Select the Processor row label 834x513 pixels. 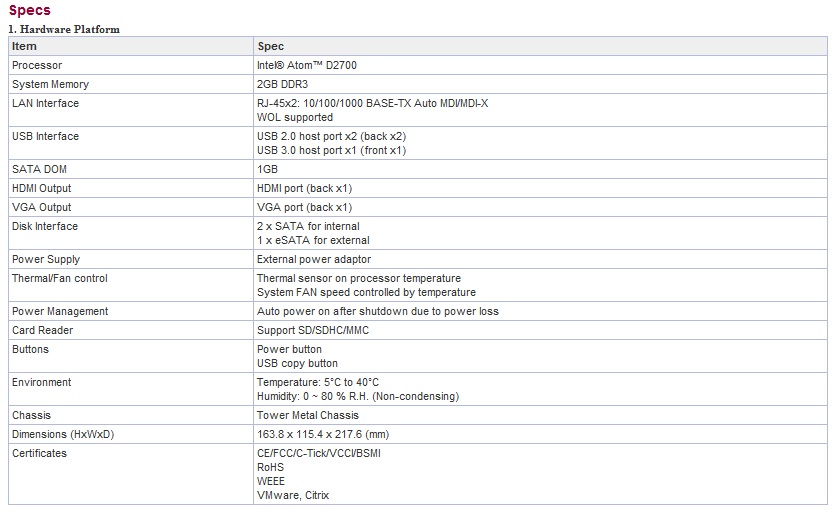37,65
